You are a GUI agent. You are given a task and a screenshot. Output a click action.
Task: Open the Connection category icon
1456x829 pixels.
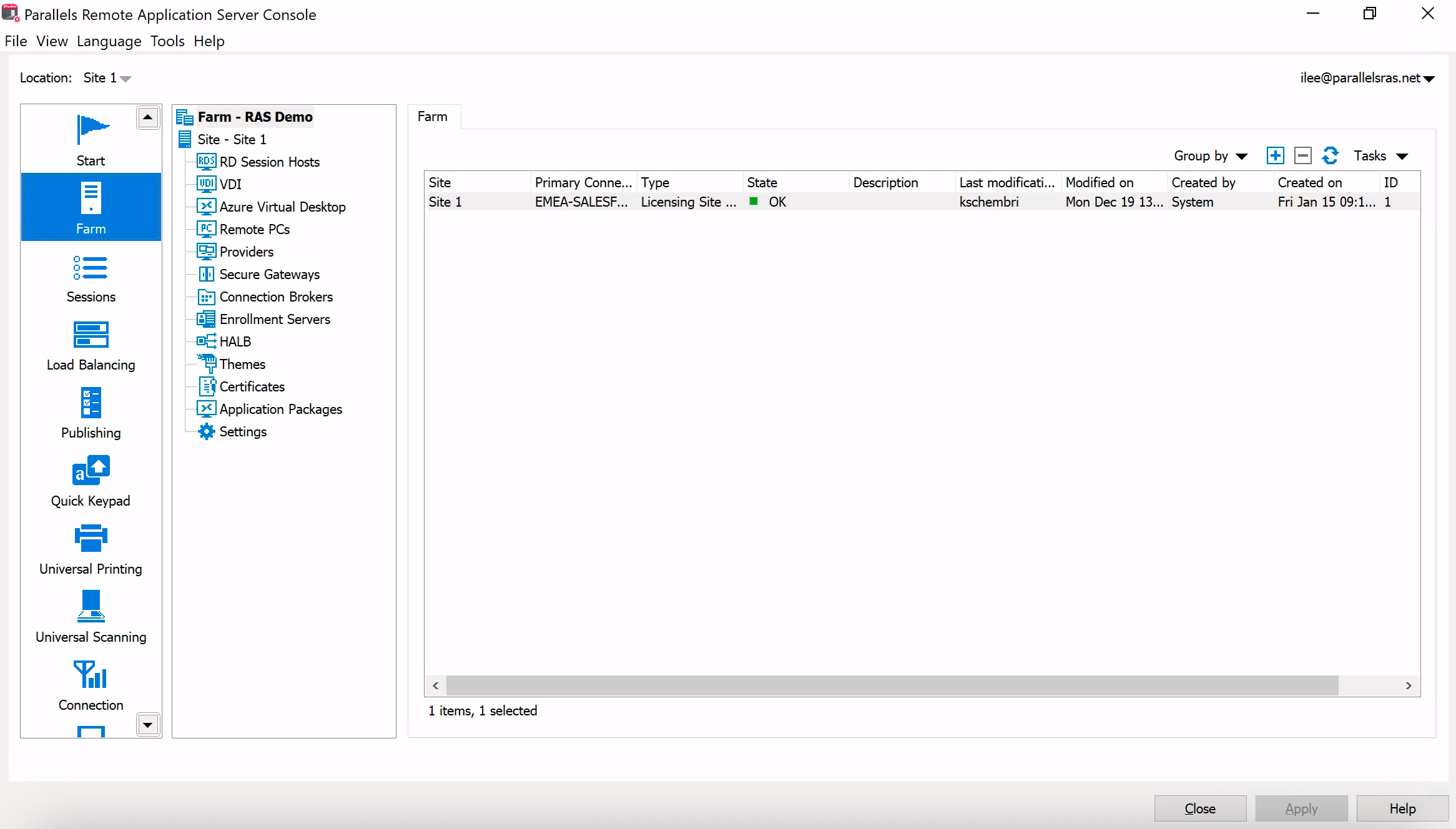91,674
